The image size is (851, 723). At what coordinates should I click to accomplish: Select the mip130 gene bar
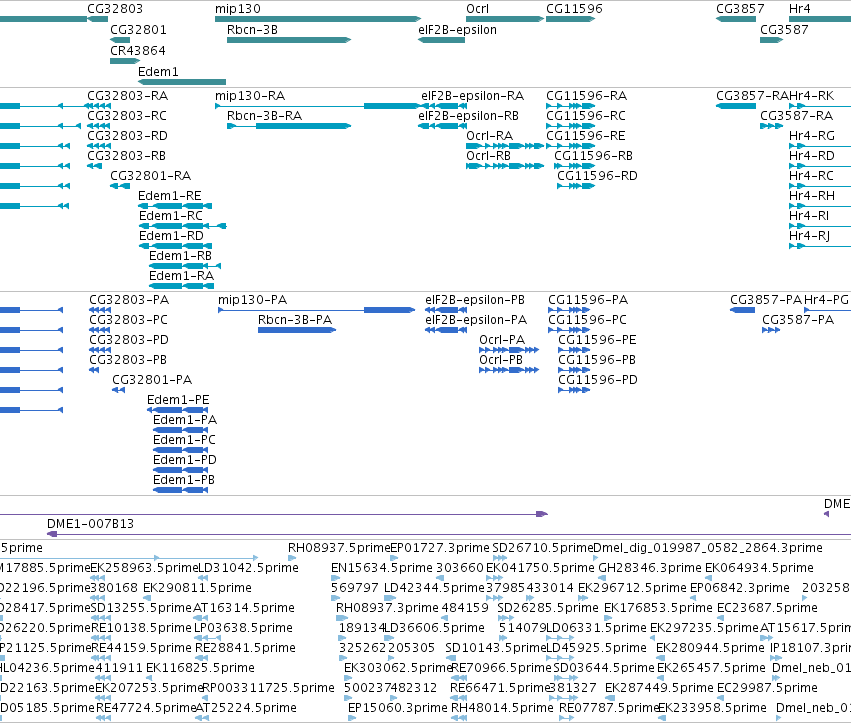317,19
